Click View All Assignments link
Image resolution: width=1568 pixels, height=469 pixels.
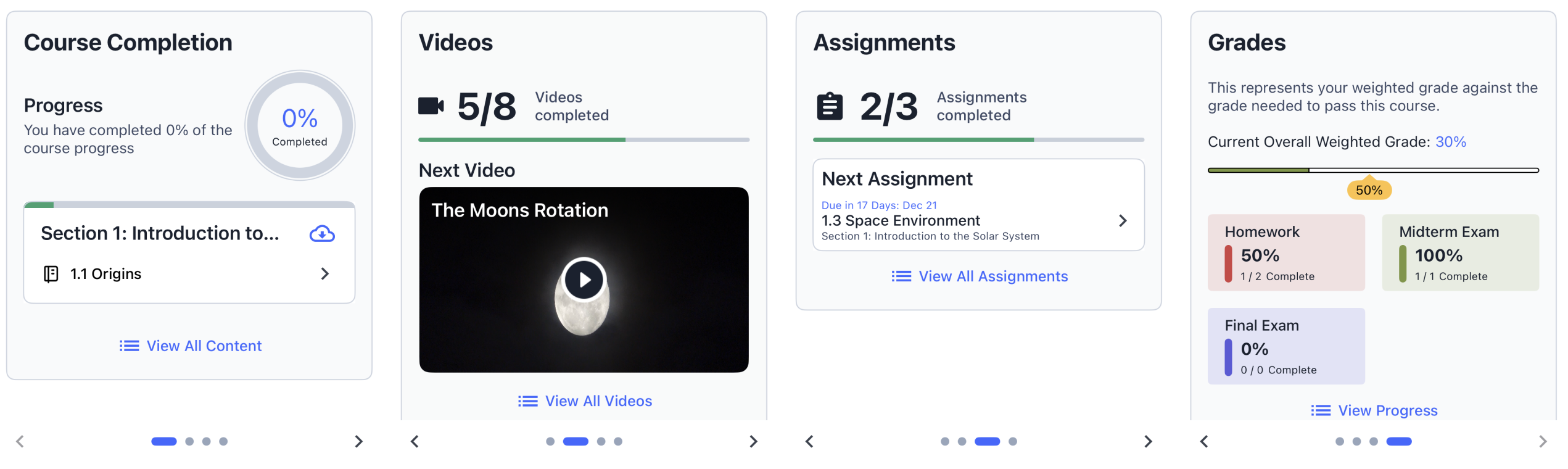point(980,276)
